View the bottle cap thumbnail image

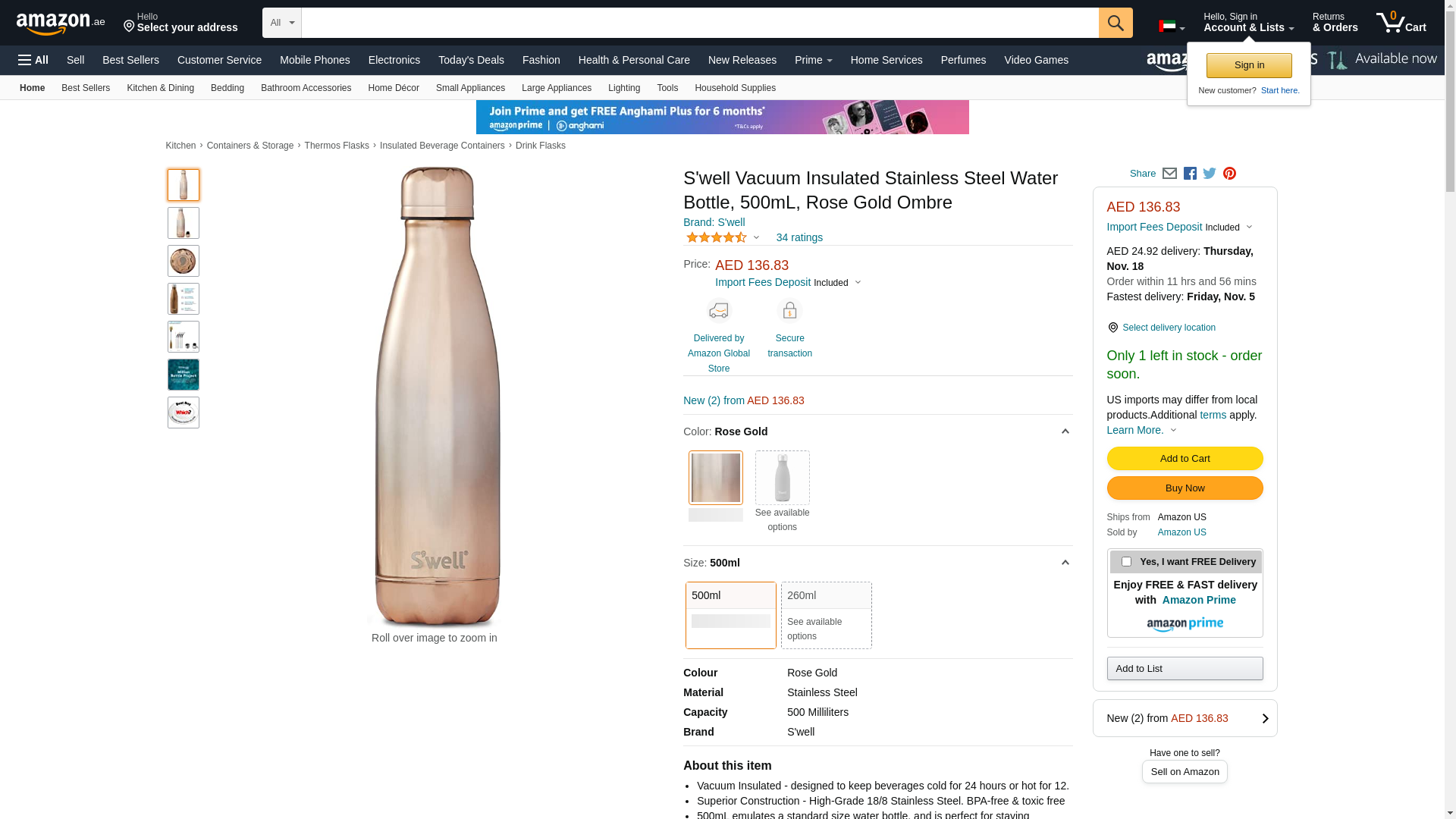(x=184, y=261)
